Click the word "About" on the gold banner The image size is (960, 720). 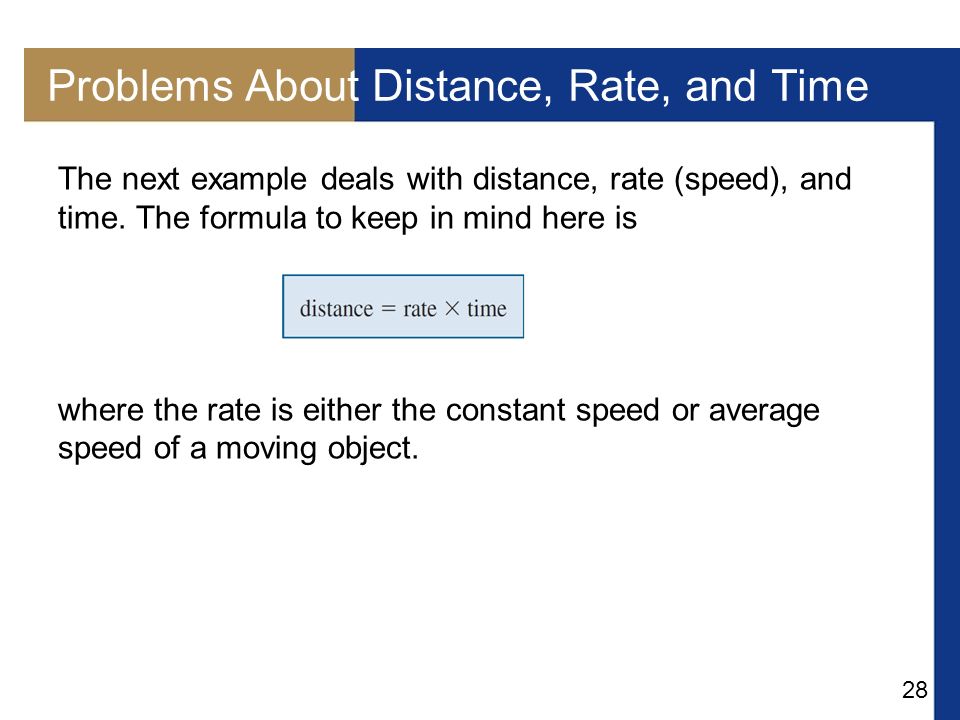pos(302,85)
